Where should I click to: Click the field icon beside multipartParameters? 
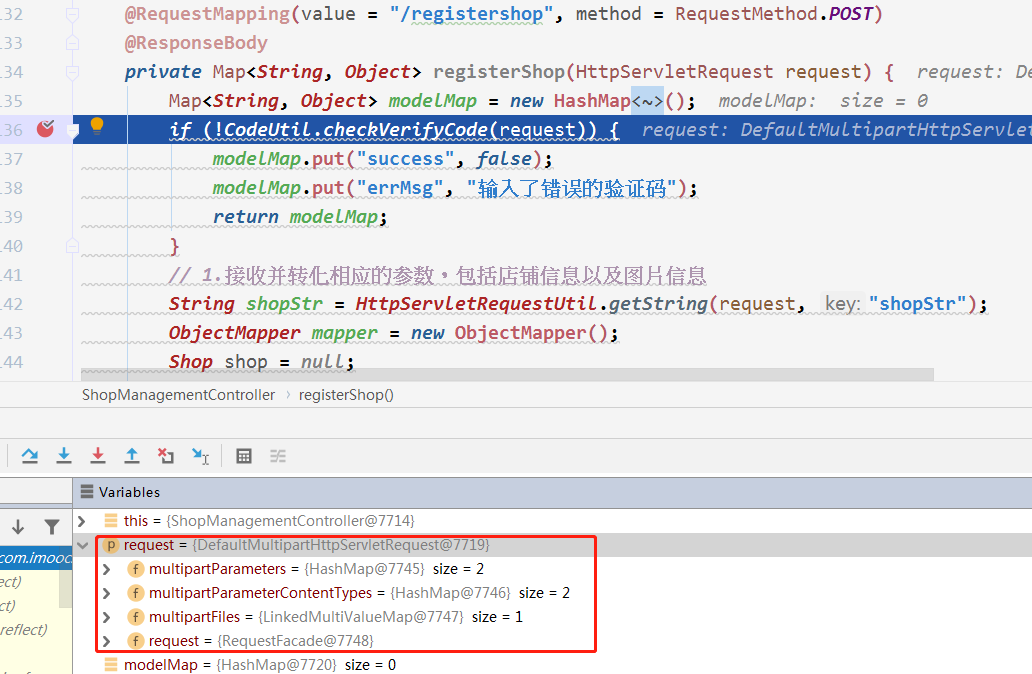[136, 569]
